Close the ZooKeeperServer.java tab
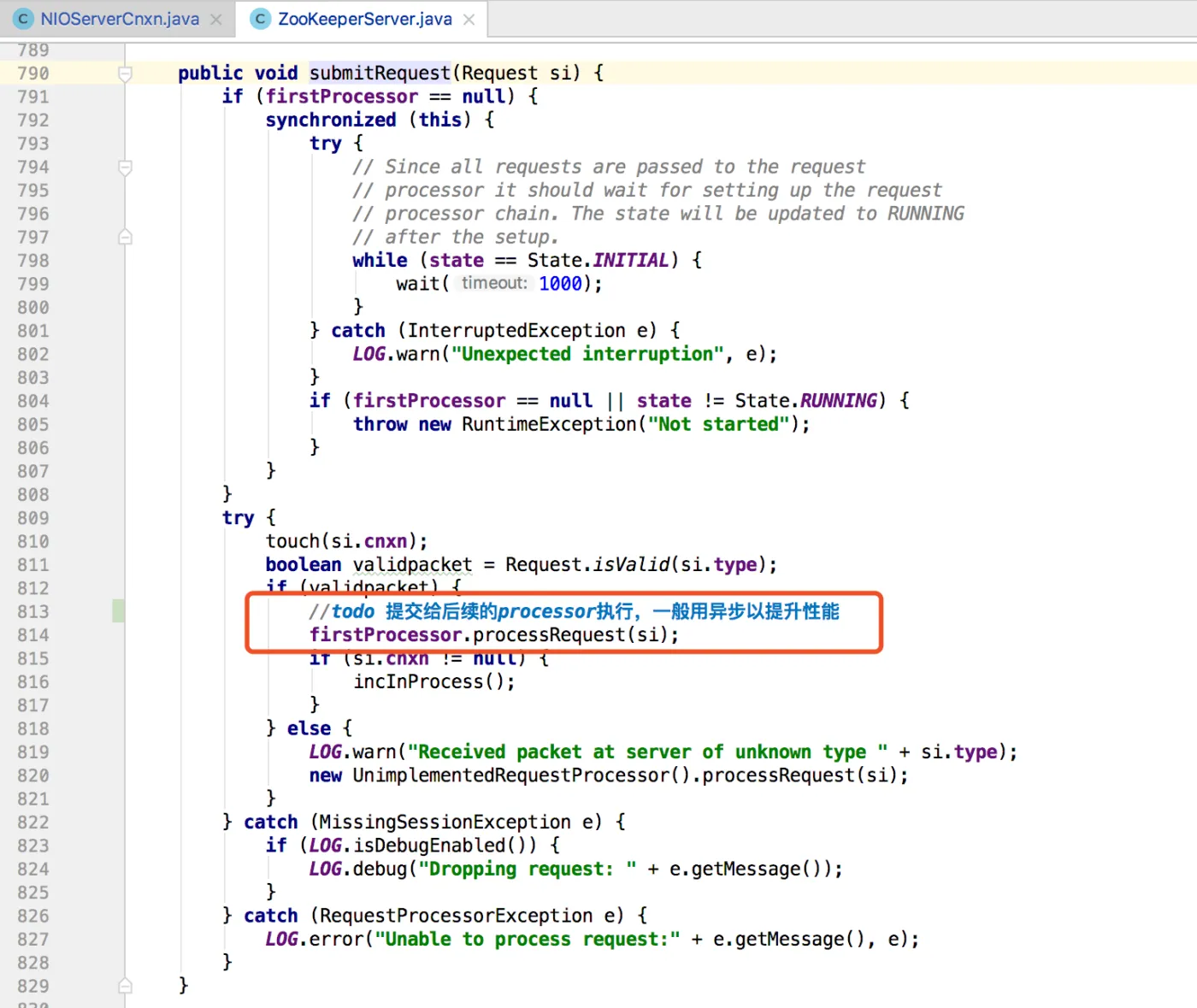 coord(469,20)
